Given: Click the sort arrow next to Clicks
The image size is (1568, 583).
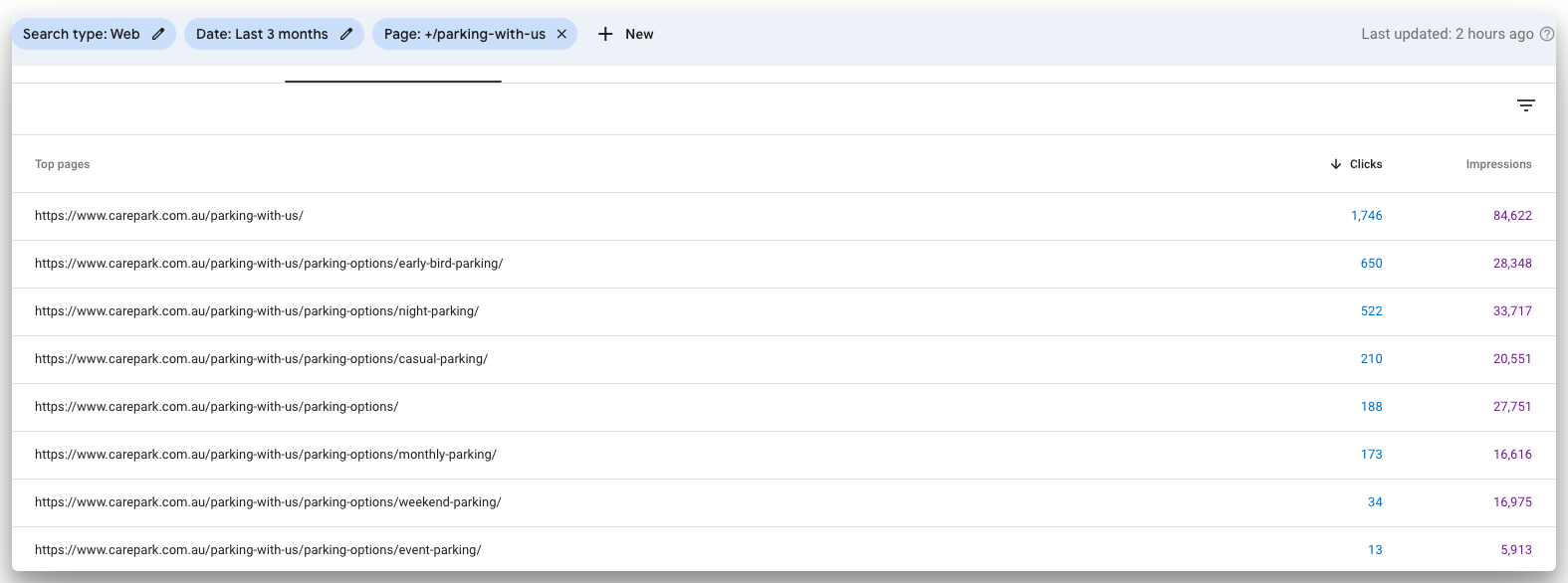Looking at the screenshot, I should (x=1335, y=164).
